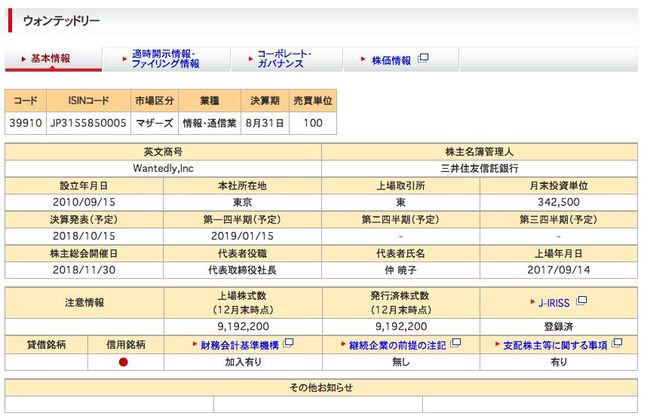Click the 登録済 status under J-IRISS
This screenshot has height=419, width=650.
[559, 327]
